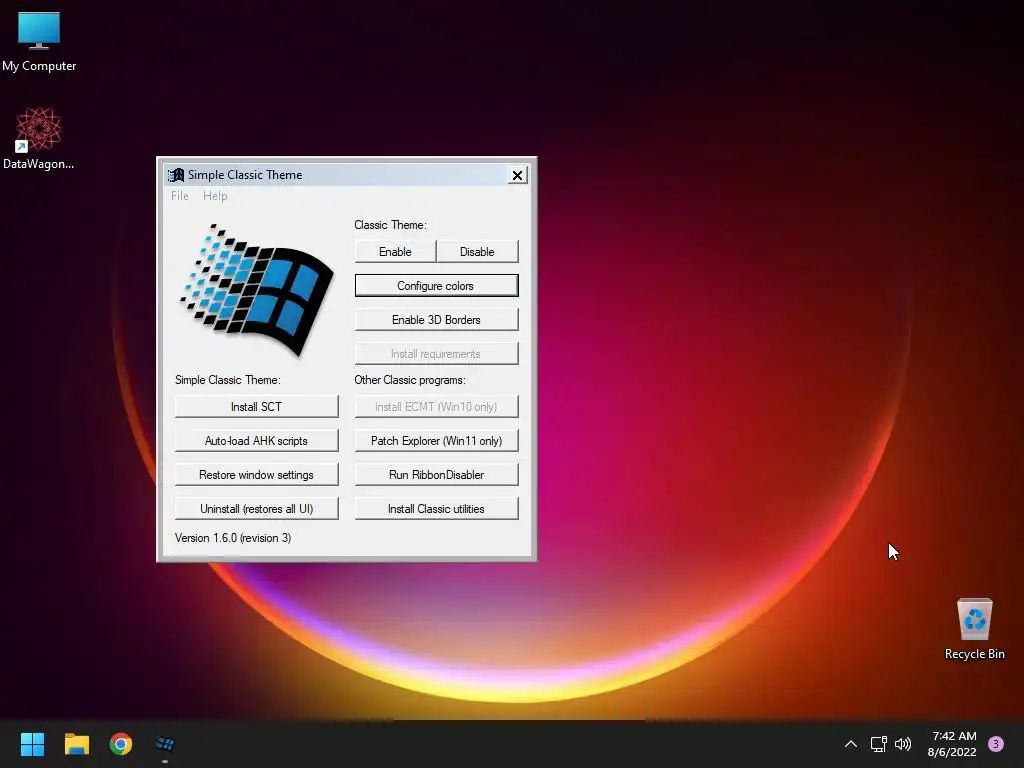Click the Simple Classic Theme title icon

pyautogui.click(x=176, y=175)
